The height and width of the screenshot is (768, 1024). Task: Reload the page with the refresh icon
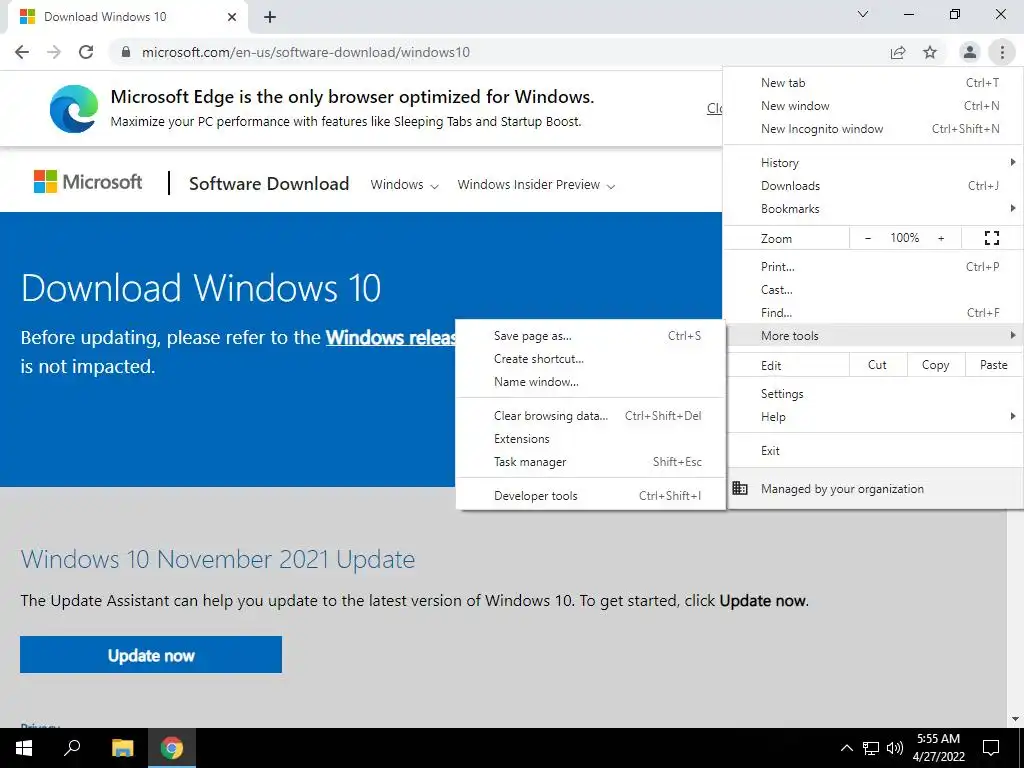[x=86, y=52]
